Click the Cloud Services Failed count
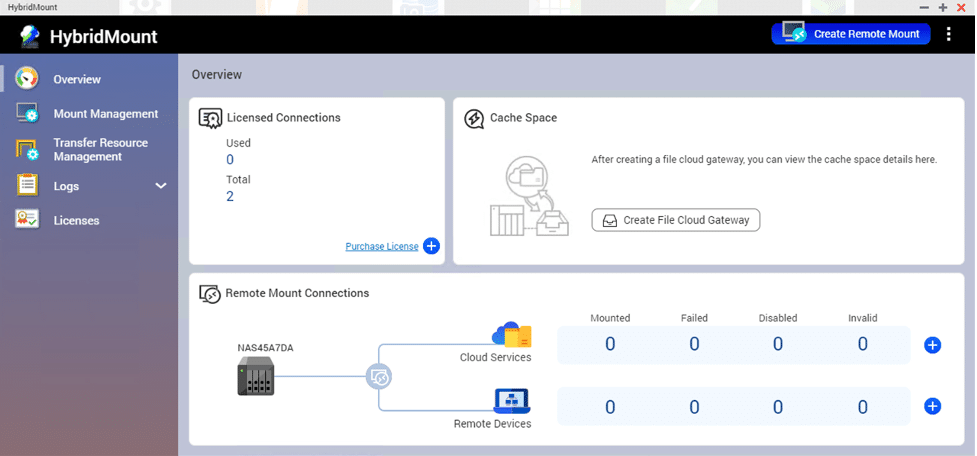This screenshot has height=456, width=977. tap(694, 344)
